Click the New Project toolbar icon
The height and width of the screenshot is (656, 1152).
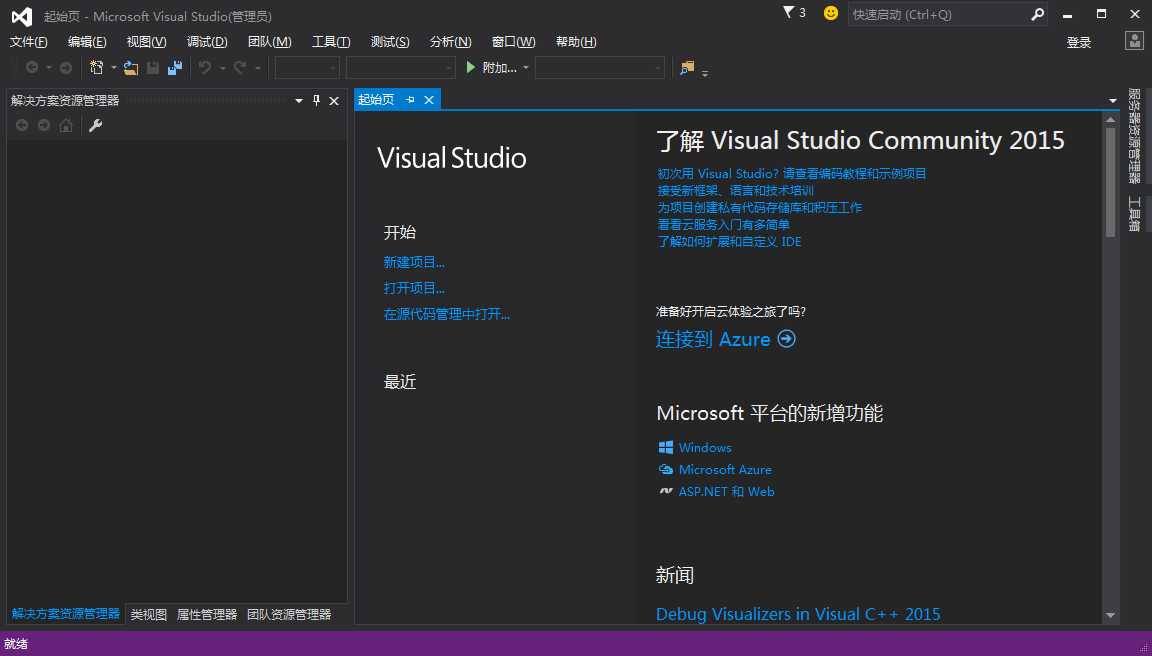(97, 68)
